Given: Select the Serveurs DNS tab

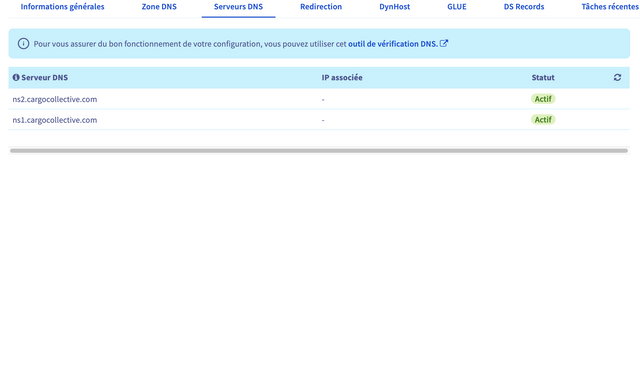Looking at the screenshot, I should (x=238, y=7).
